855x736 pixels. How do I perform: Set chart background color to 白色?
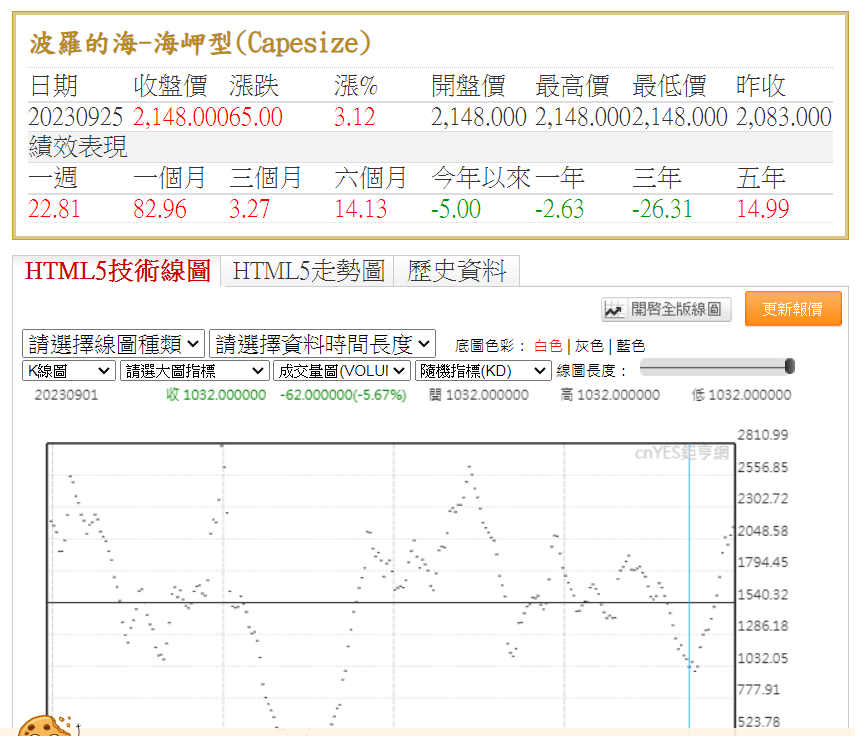point(548,346)
